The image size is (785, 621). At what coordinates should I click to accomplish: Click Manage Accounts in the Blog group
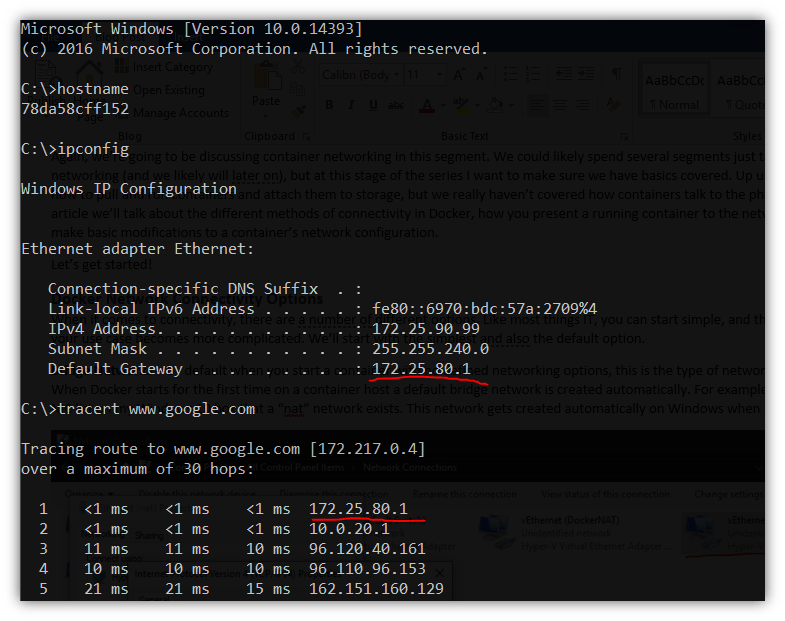pyautogui.click(x=181, y=113)
